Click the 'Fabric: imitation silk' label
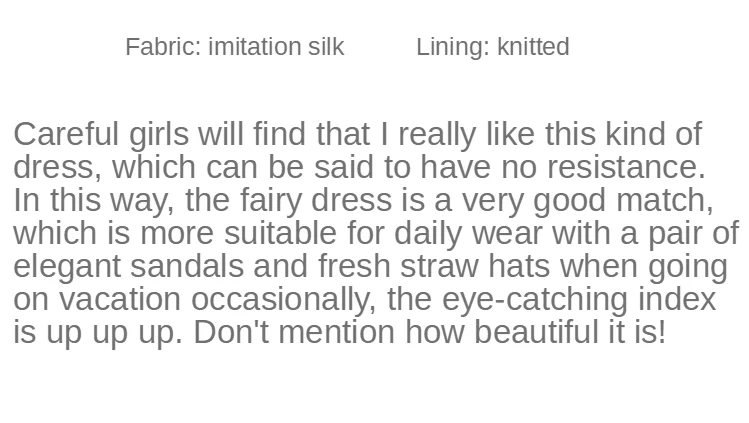The height and width of the screenshot is (423, 749). coord(235,47)
